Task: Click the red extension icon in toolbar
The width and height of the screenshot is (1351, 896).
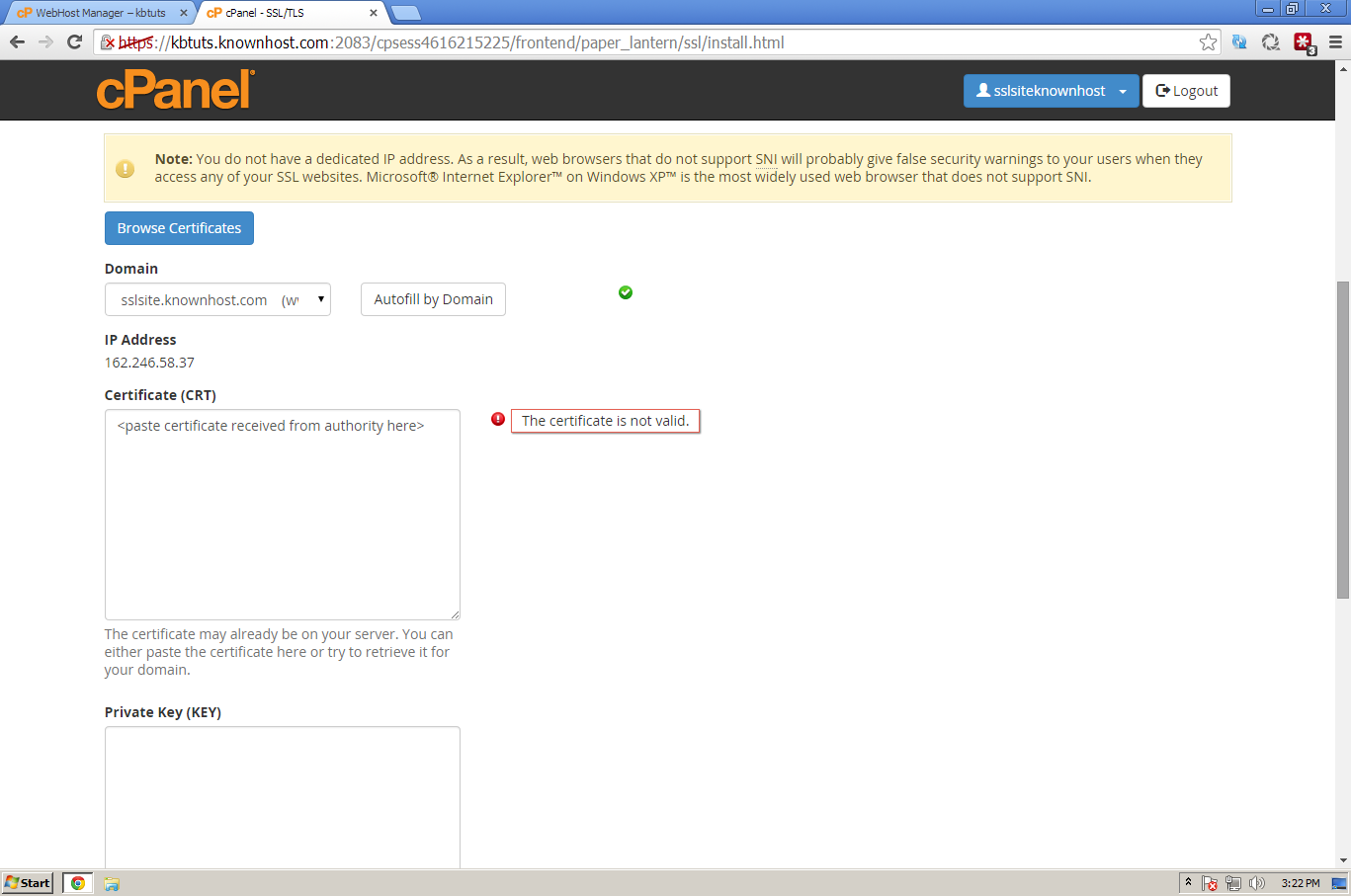Action: (1304, 42)
